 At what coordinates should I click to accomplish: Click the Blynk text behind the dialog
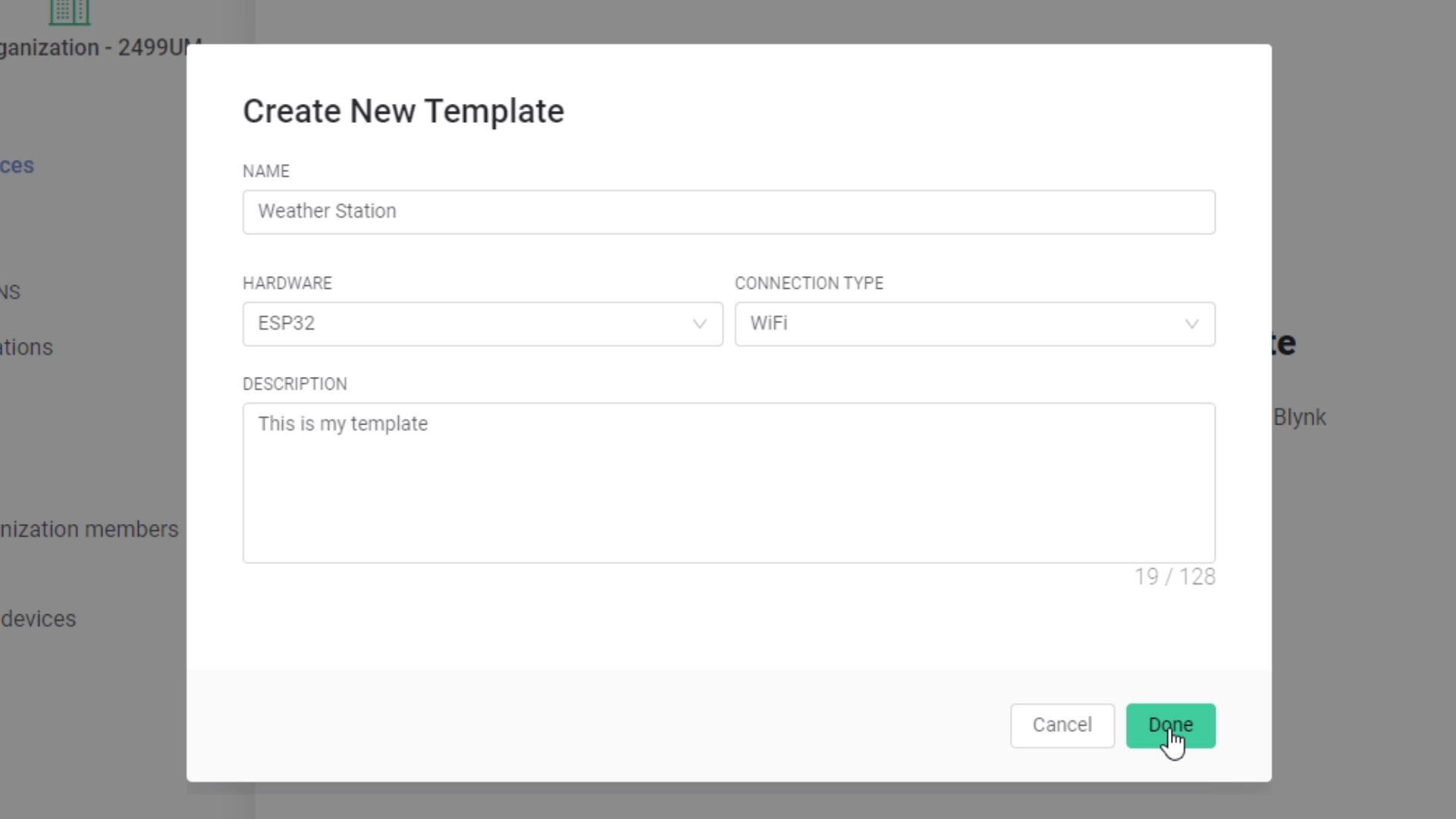coord(1299,418)
